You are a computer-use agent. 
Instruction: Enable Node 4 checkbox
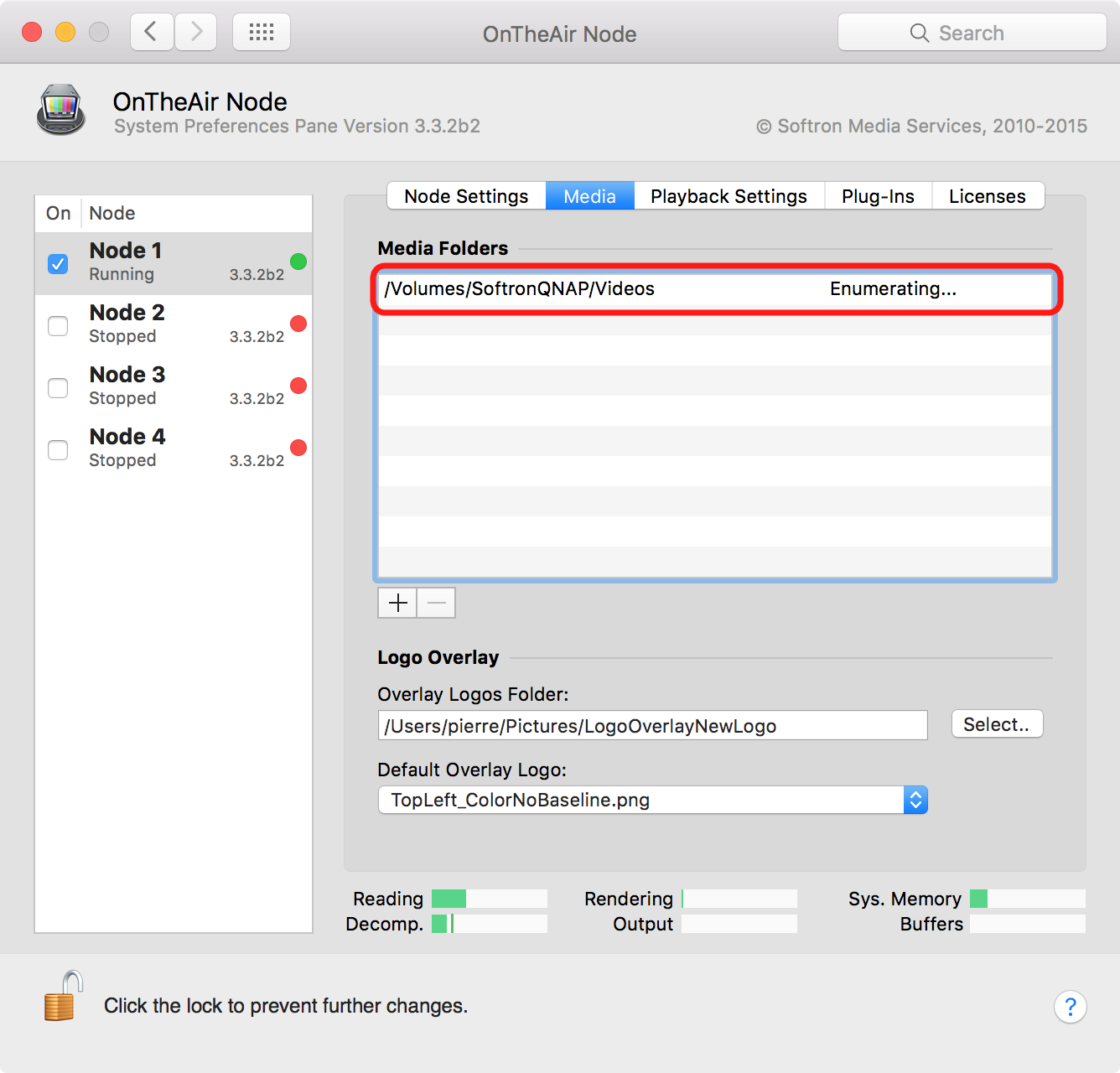click(58, 449)
